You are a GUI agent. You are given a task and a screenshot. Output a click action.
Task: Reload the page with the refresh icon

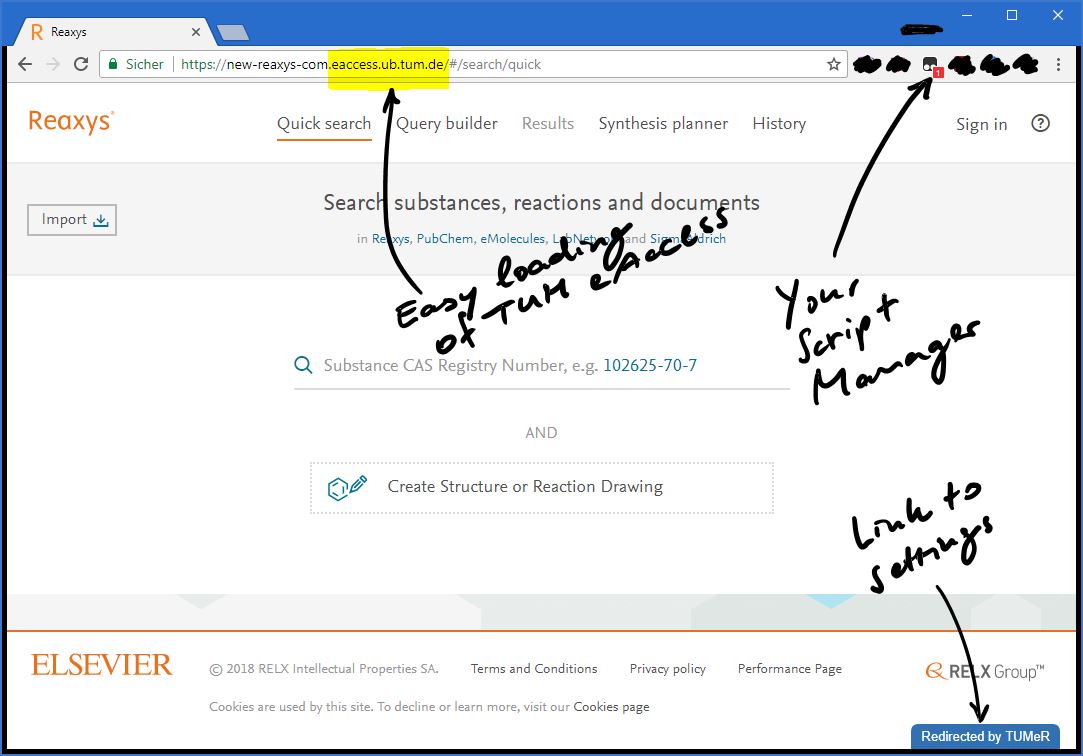(x=81, y=63)
